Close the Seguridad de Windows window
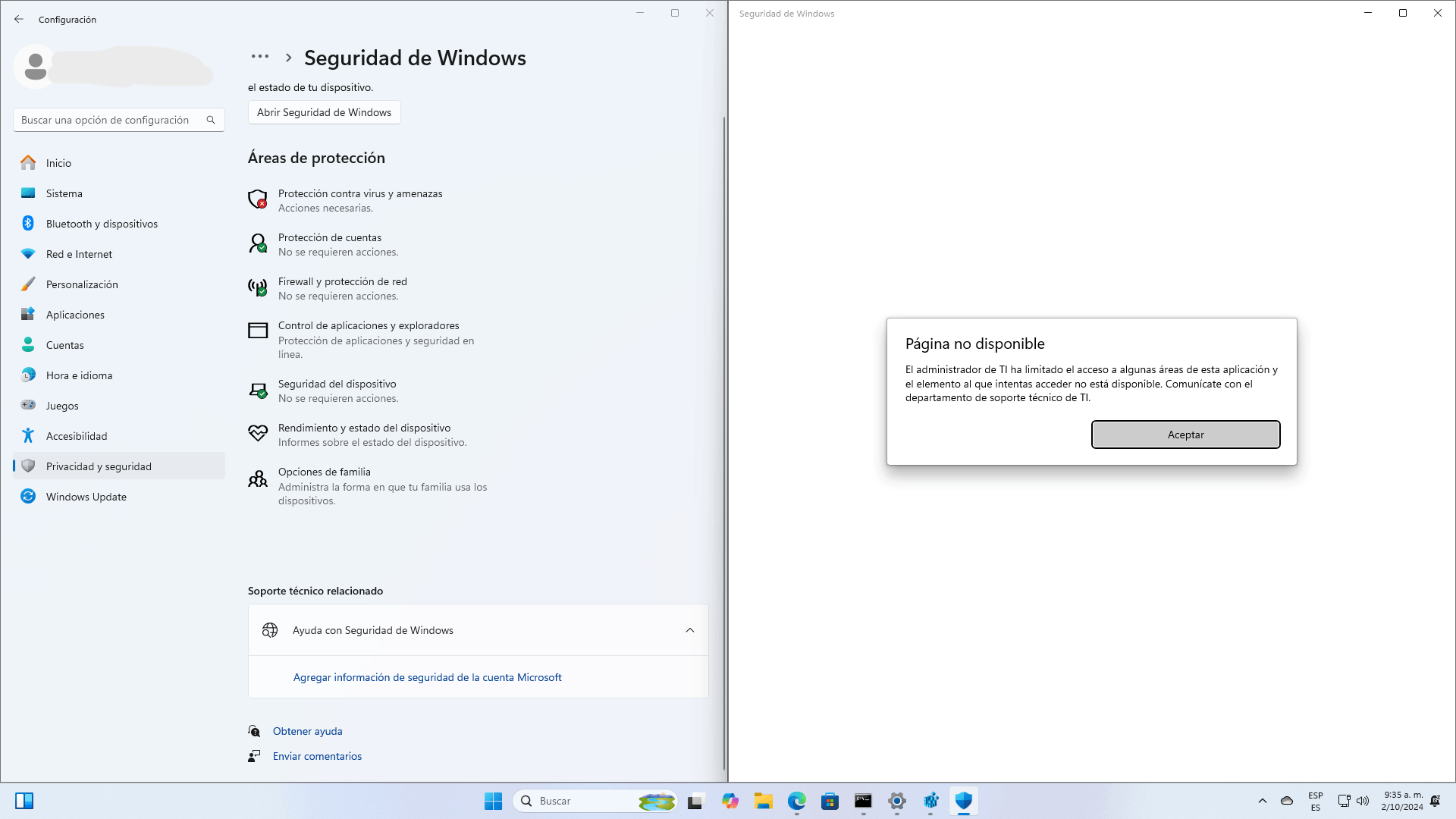Image resolution: width=1456 pixels, height=819 pixels. (x=1438, y=13)
